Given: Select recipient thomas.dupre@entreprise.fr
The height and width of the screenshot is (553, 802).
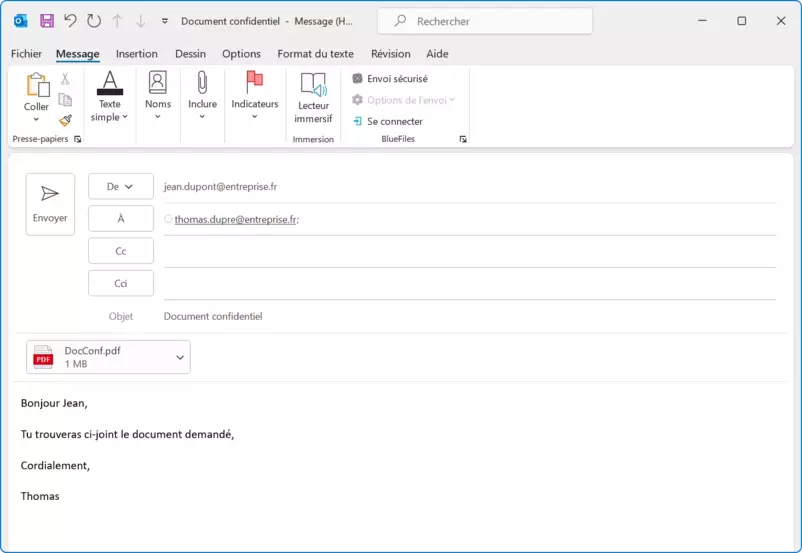Looking at the screenshot, I should pos(235,219).
